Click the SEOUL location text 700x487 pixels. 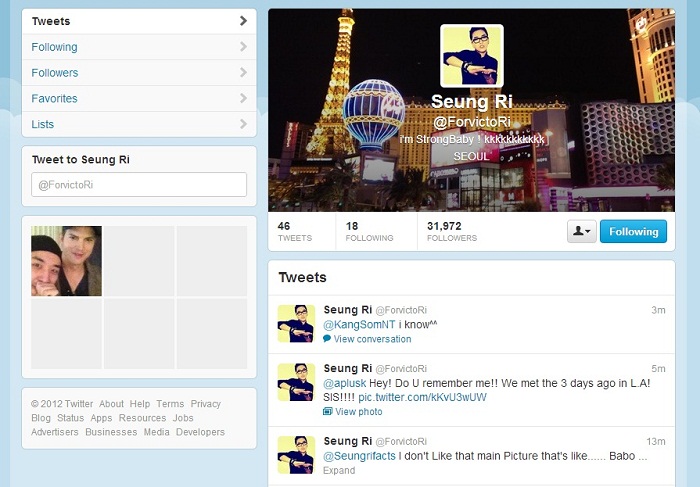(x=471, y=156)
